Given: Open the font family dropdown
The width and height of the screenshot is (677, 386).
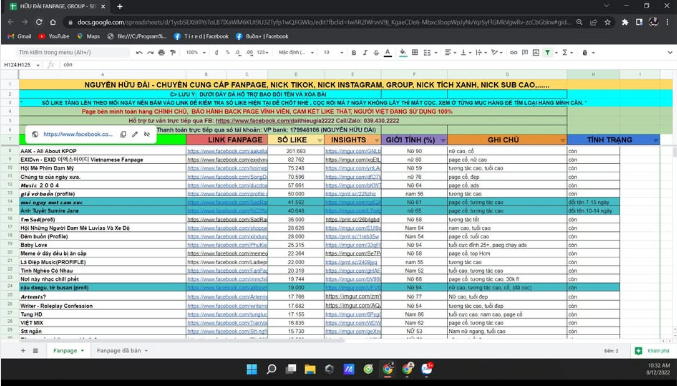Looking at the screenshot, I should (x=296, y=52).
